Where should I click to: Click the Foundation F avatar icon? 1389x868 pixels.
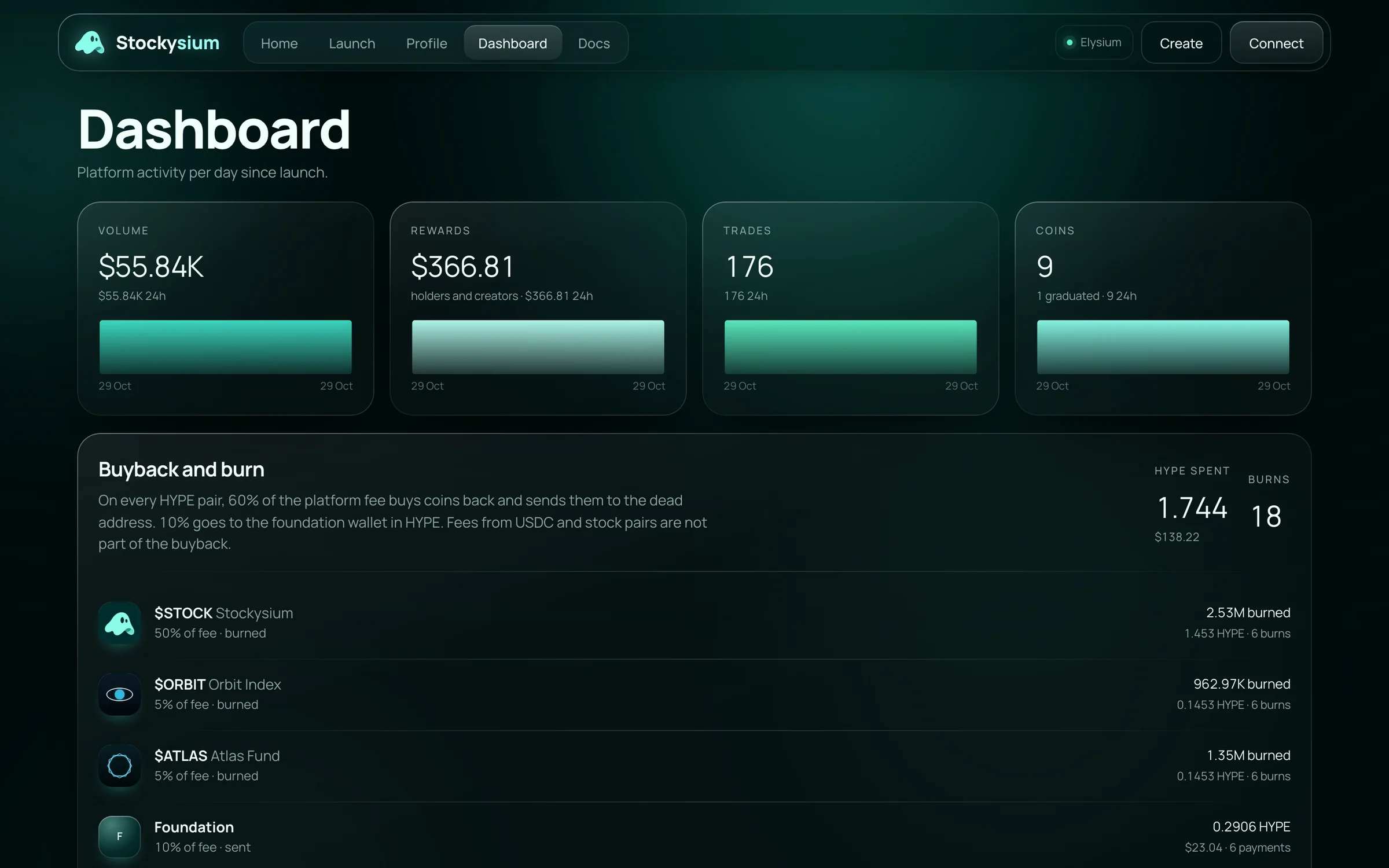click(x=120, y=837)
